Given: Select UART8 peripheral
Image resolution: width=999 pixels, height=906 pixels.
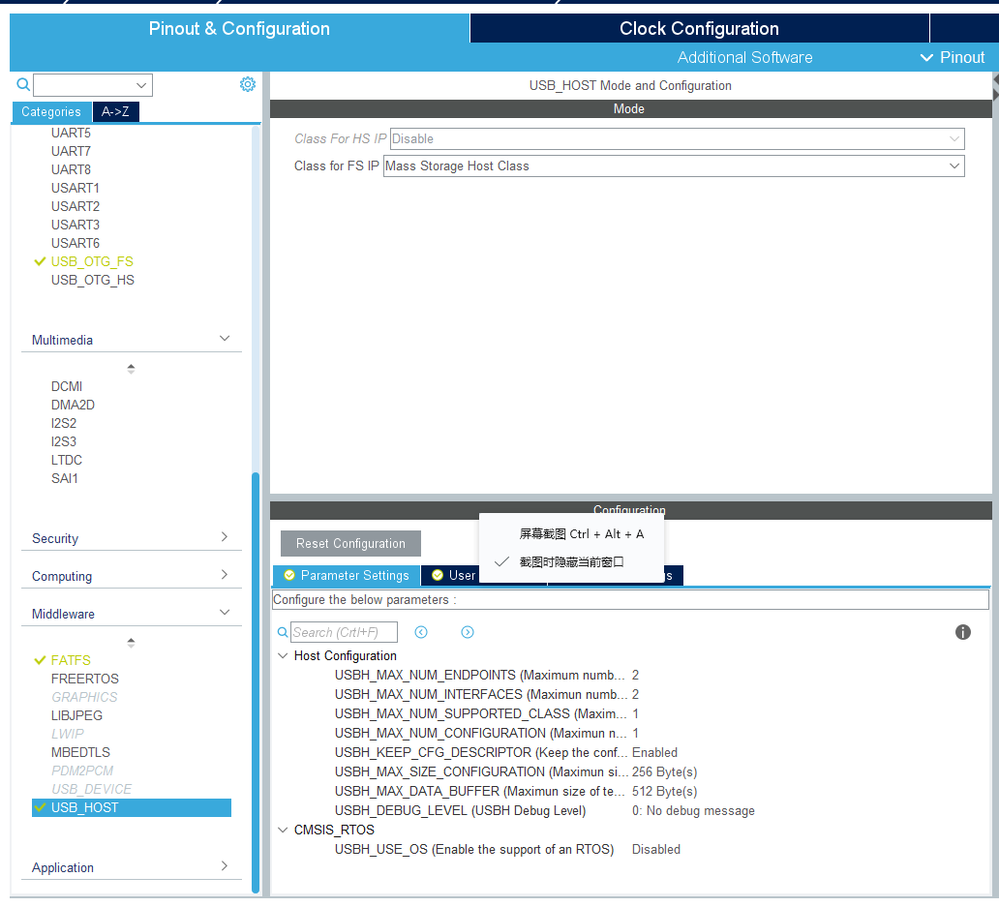Looking at the screenshot, I should [71, 169].
